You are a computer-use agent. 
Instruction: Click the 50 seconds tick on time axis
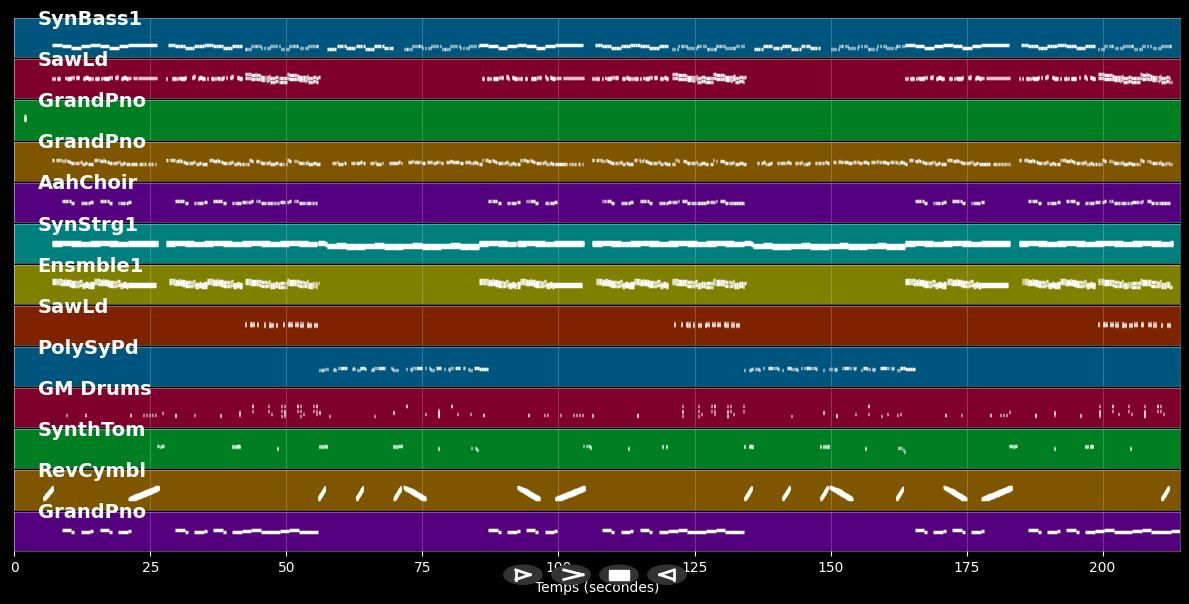pyautogui.click(x=286, y=567)
